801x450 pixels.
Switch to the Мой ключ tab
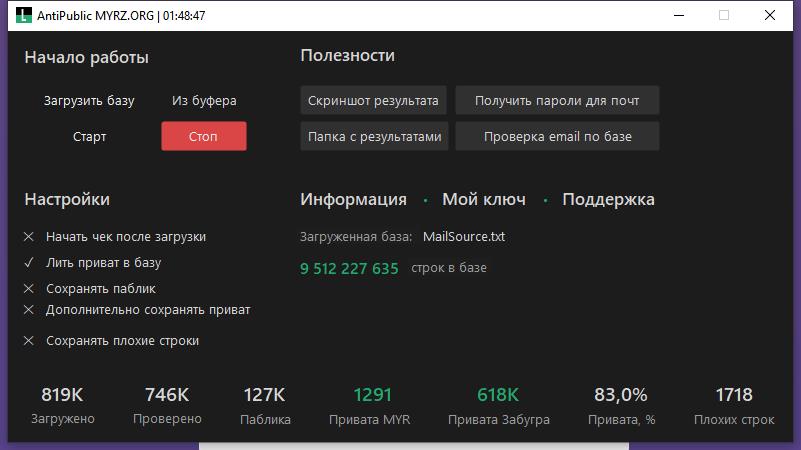point(484,199)
